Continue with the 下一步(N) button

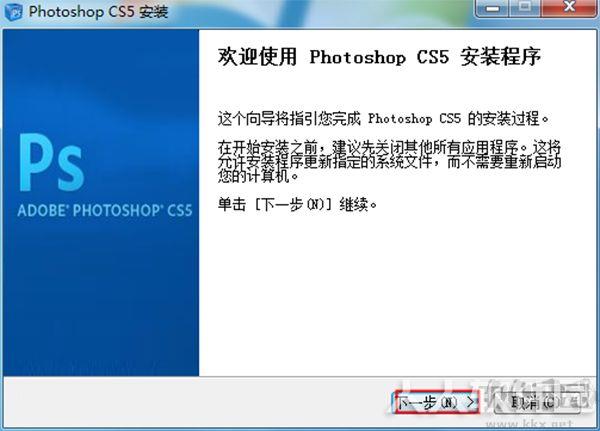437,402
